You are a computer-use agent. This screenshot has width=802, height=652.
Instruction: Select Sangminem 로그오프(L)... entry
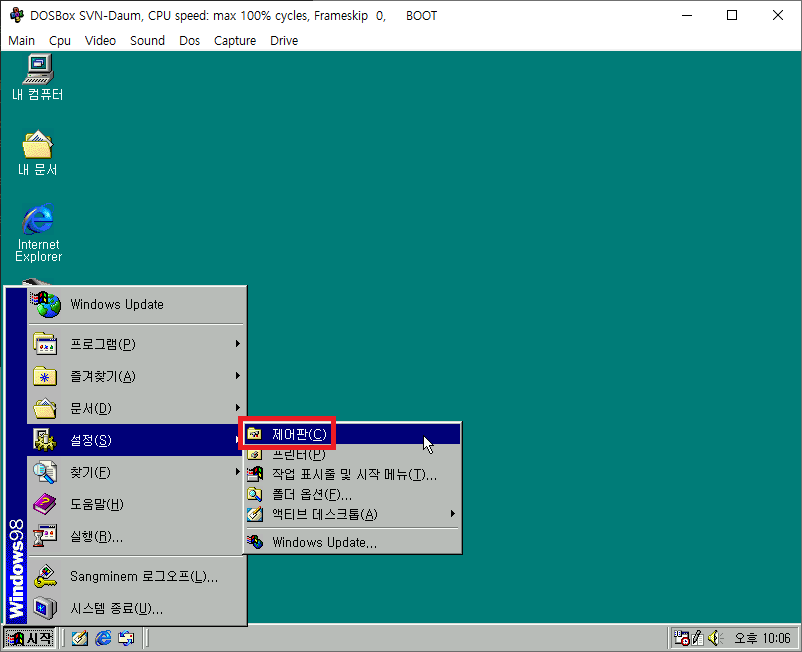[x=137, y=576]
